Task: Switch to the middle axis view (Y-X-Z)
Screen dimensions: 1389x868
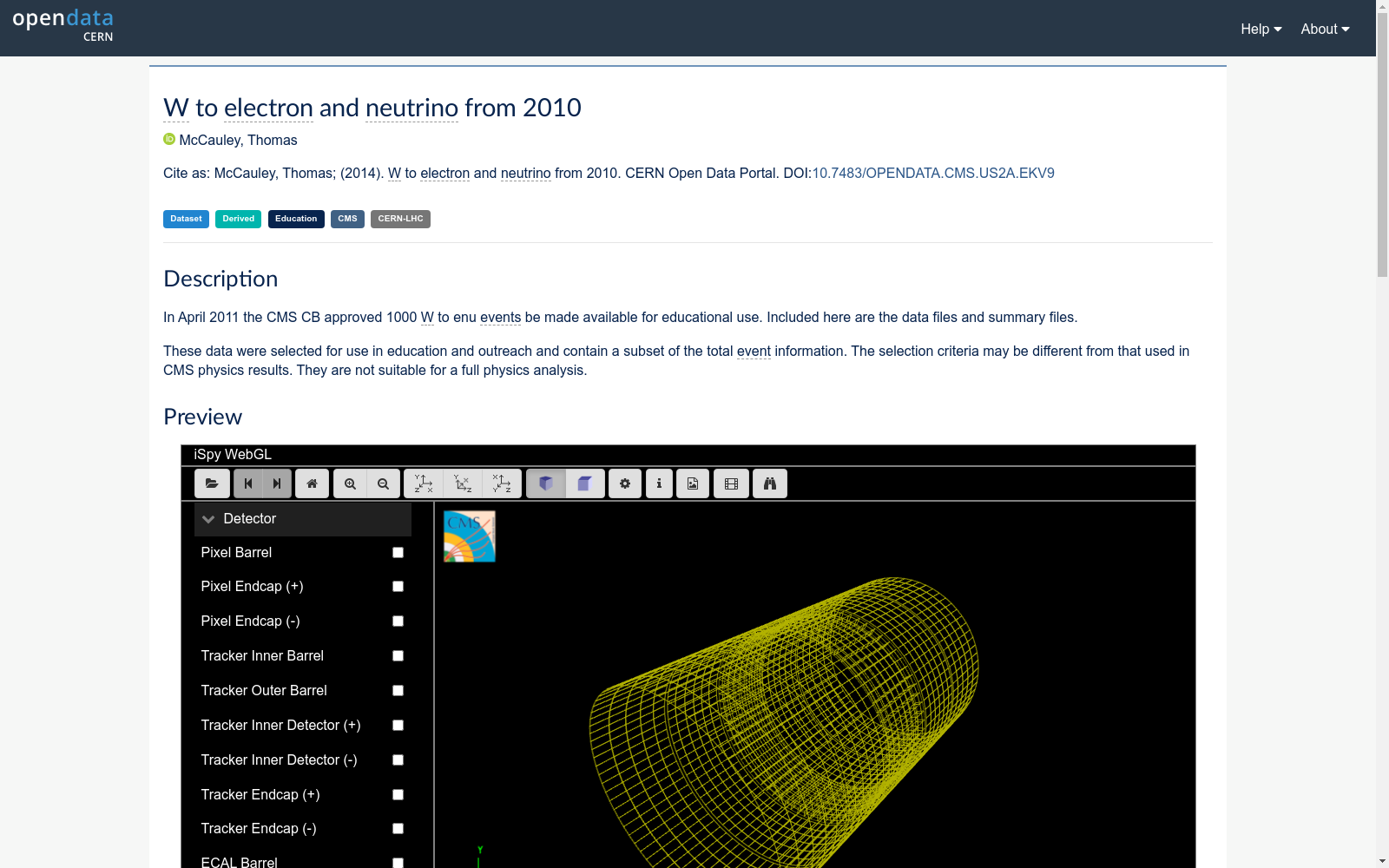Action: [x=463, y=483]
